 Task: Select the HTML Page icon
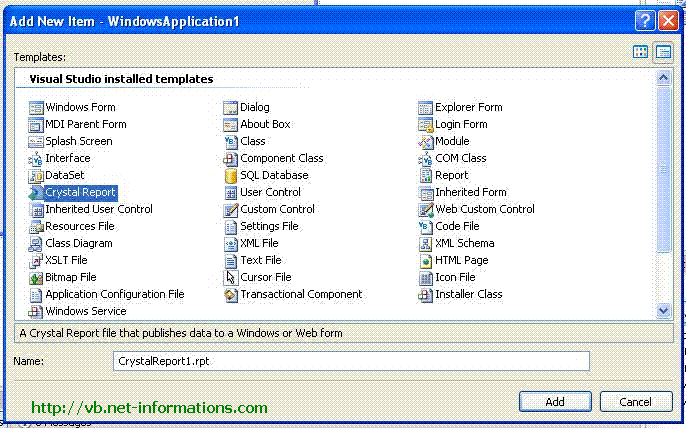pos(425,261)
